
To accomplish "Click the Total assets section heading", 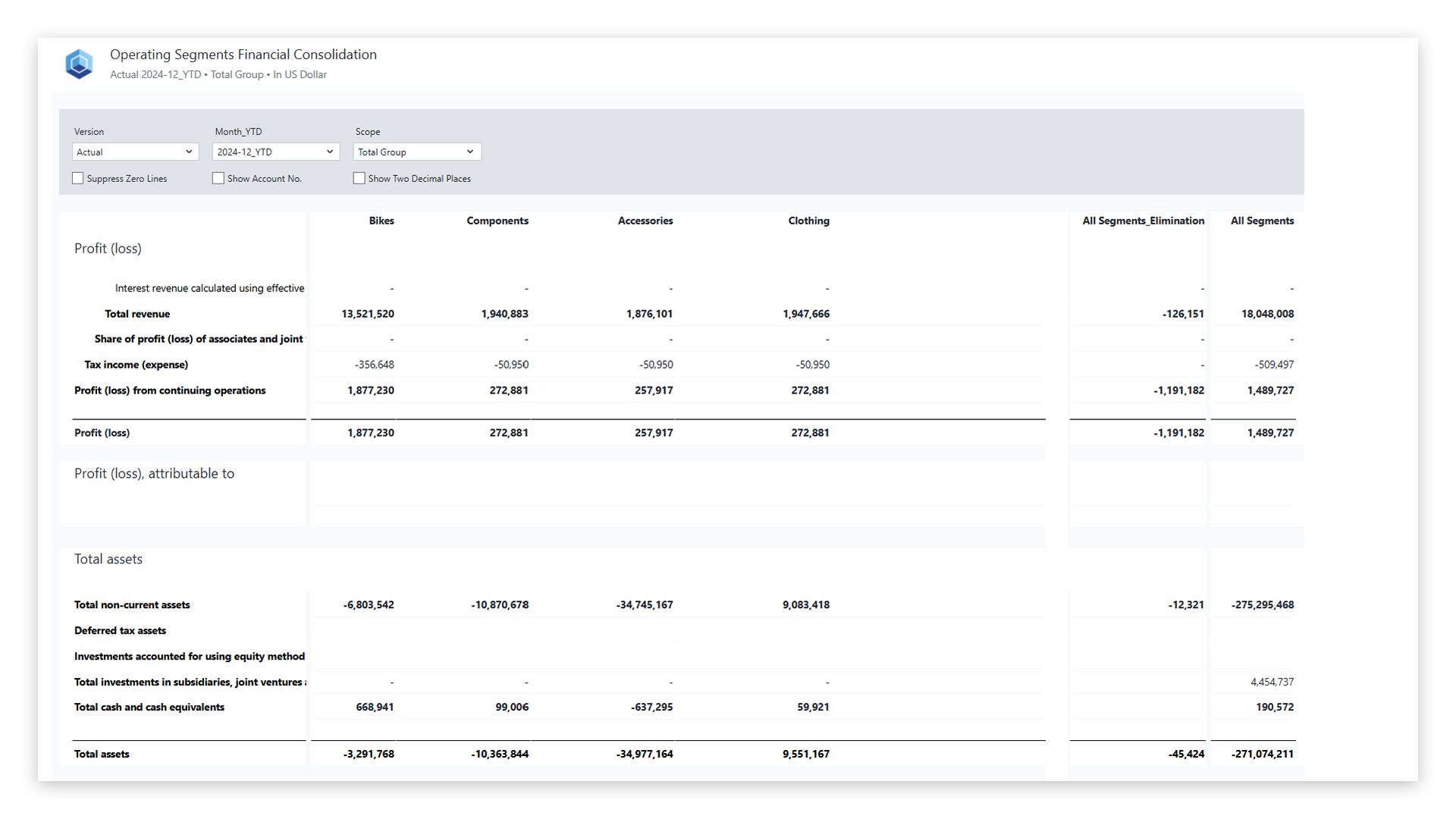I will coord(108,559).
